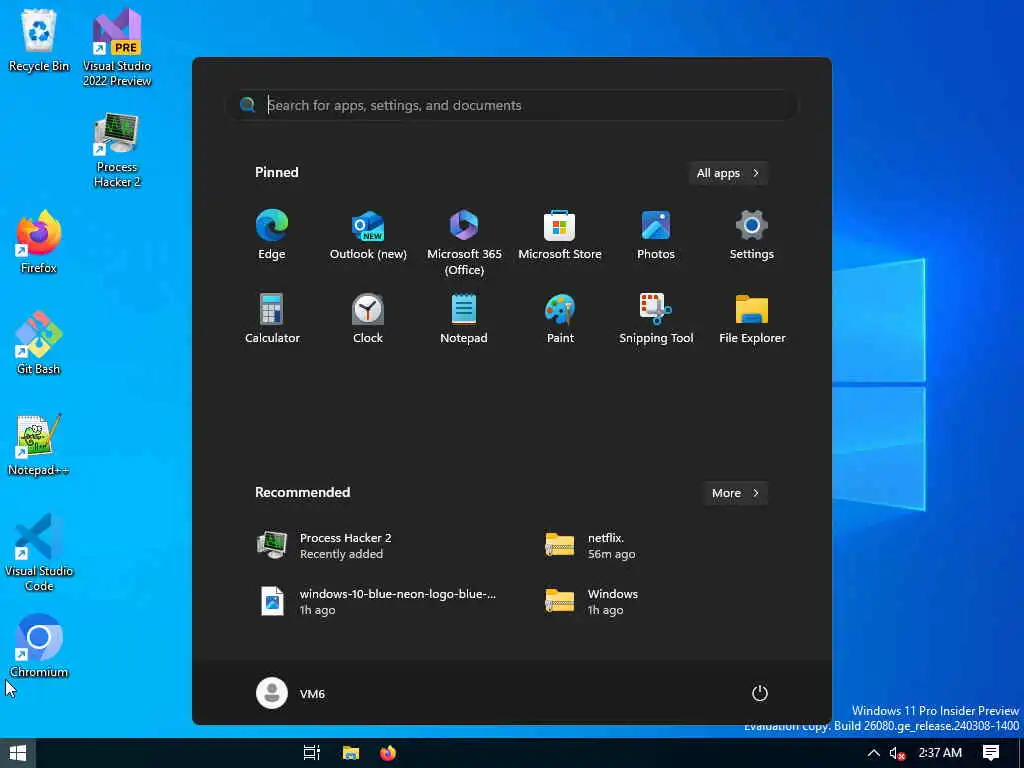This screenshot has width=1024, height=768.
Task: Open Firefox from the taskbar
Action: coord(388,753)
